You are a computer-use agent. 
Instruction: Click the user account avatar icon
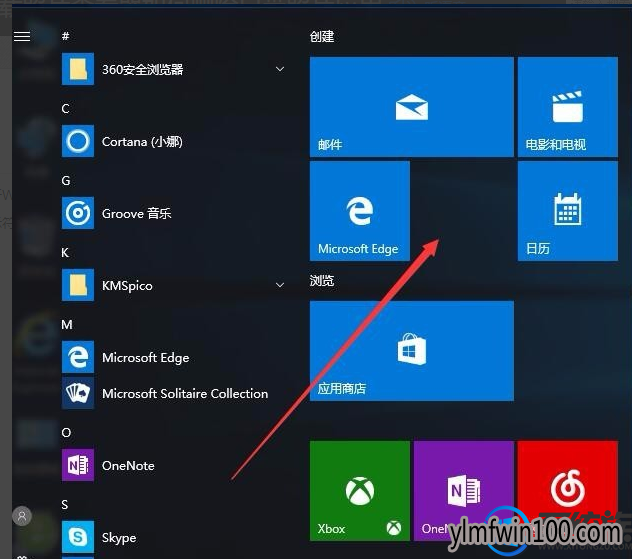(x=22, y=516)
